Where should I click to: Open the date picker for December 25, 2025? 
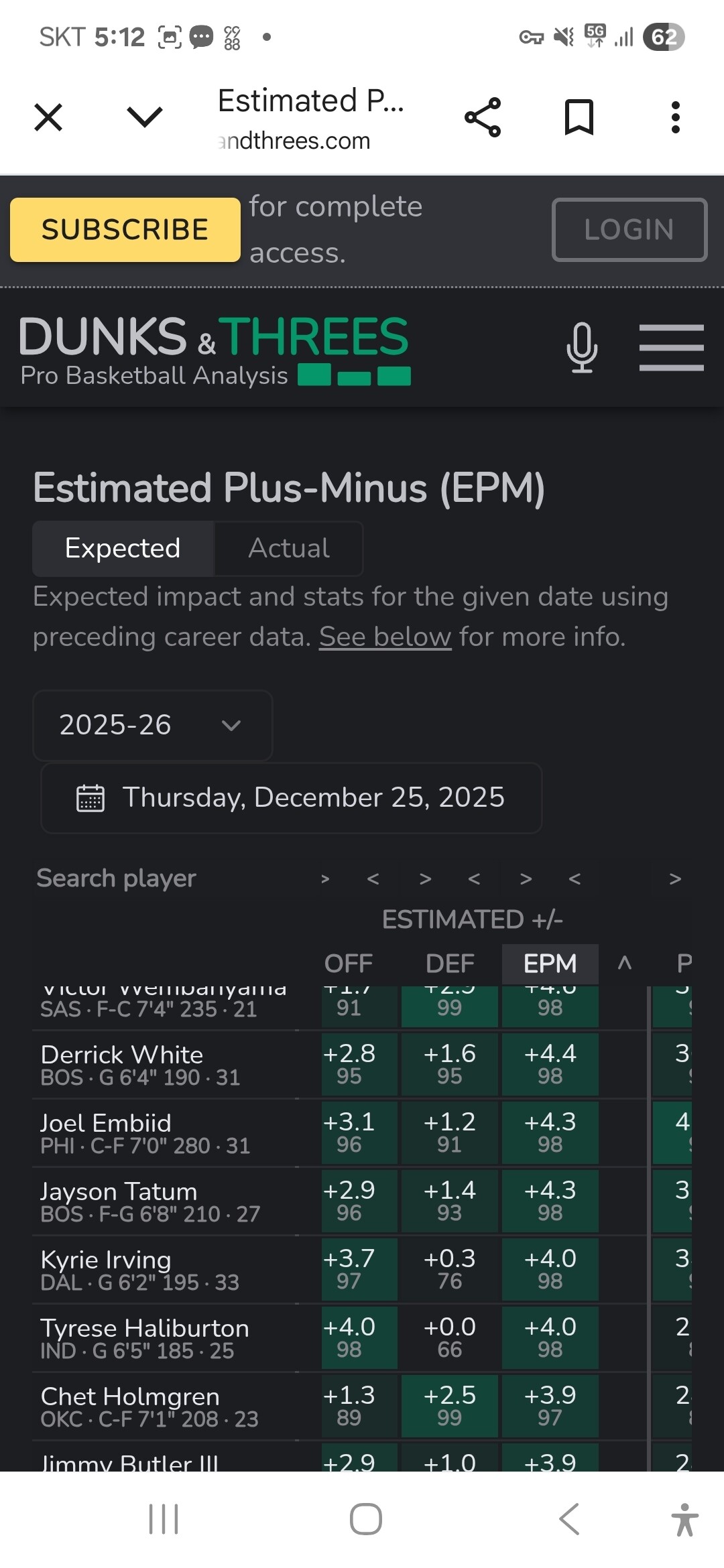coord(292,797)
